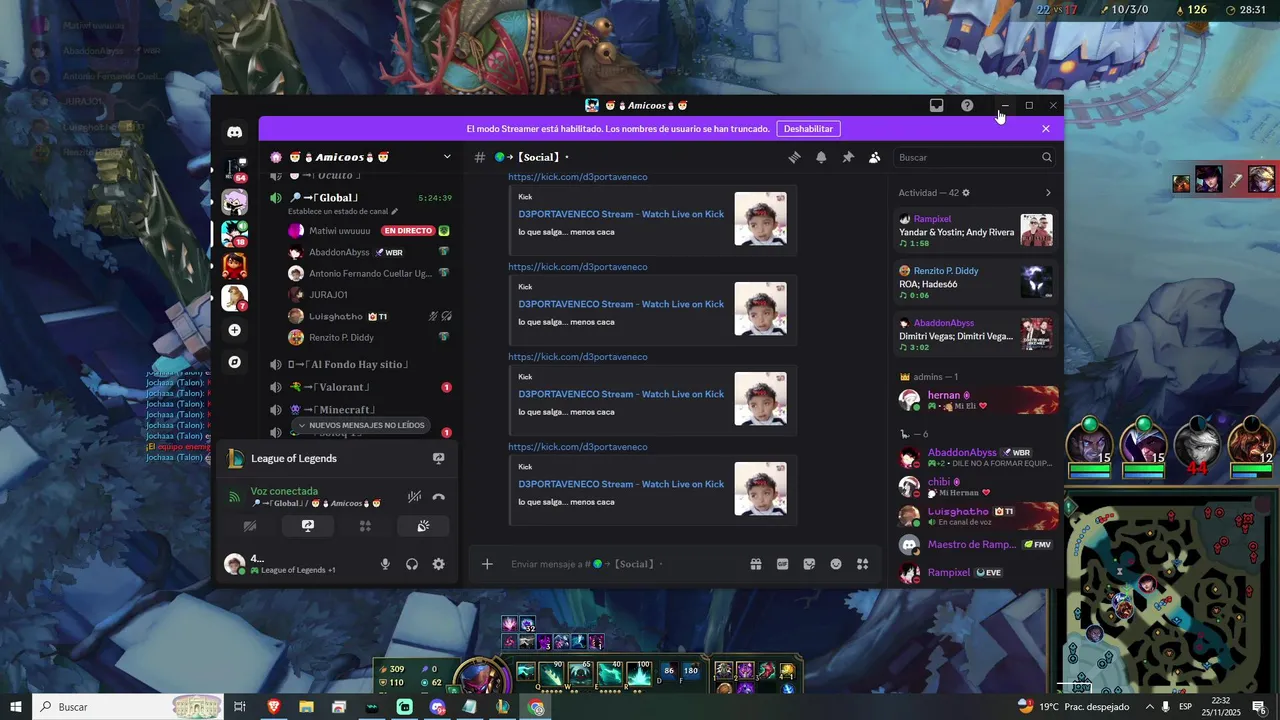Click the Buscar search field in Discord
The height and width of the screenshot is (720, 1280).
[975, 157]
